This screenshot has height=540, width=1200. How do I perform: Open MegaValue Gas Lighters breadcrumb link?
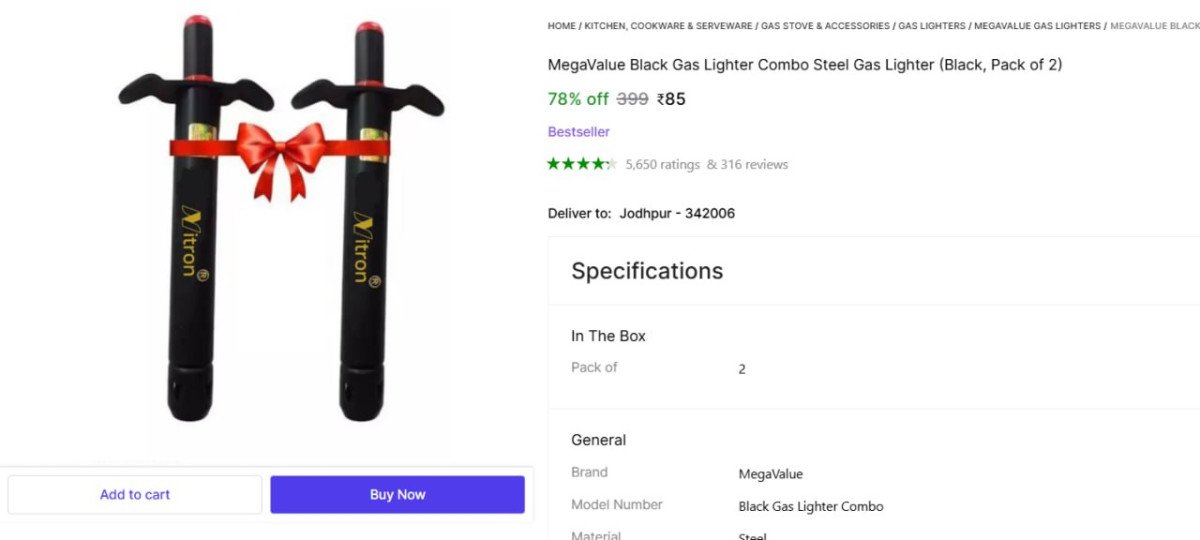coord(1037,26)
